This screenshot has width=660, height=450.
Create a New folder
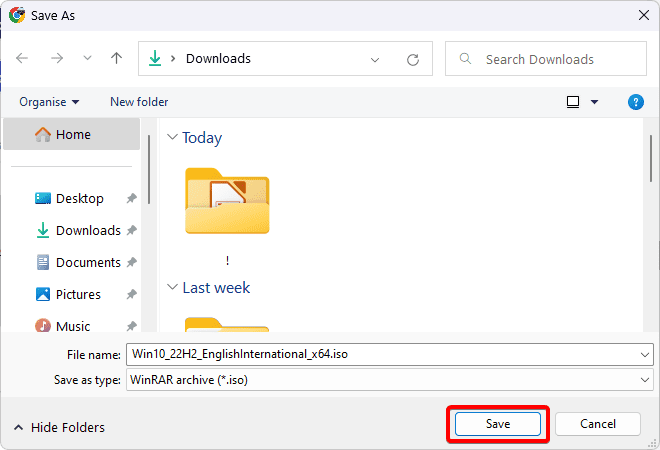point(139,102)
